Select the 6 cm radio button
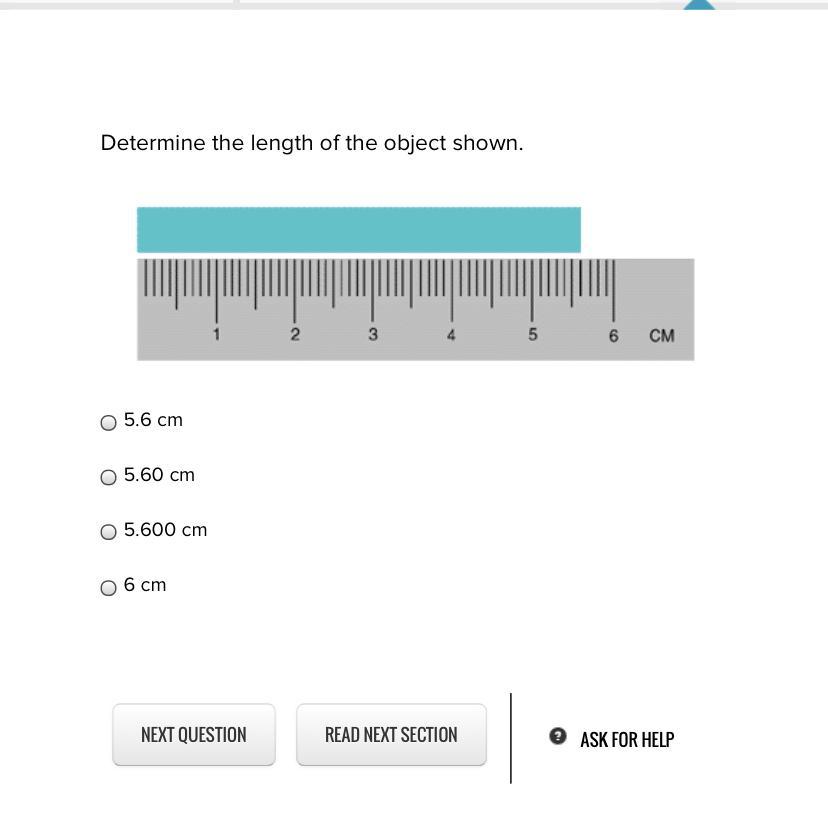The image size is (828, 829). pos(108,587)
